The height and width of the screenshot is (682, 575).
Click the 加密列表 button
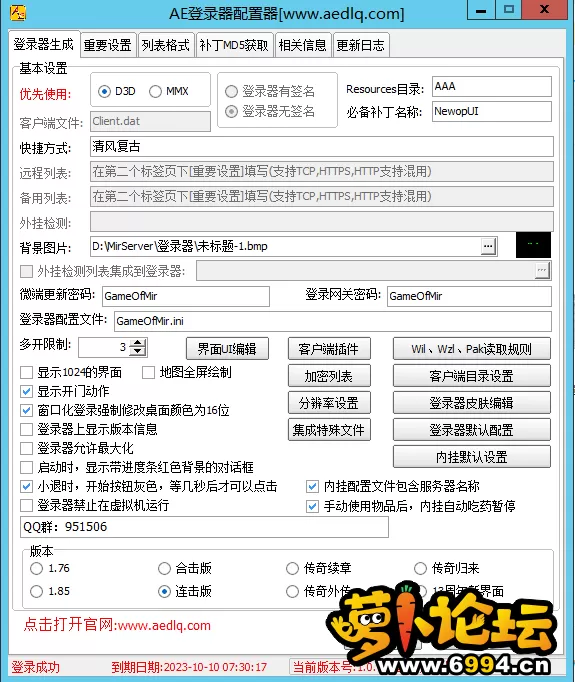point(329,376)
